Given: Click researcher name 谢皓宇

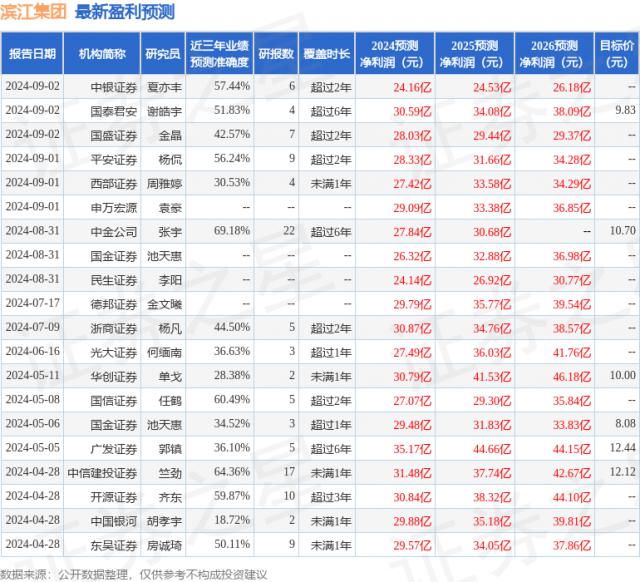Looking at the screenshot, I should click(x=164, y=111).
